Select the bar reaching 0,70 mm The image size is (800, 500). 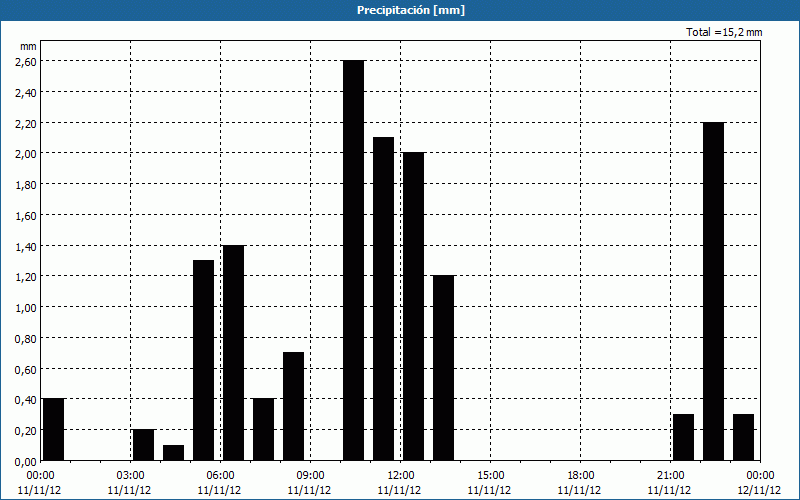pyautogui.click(x=293, y=407)
